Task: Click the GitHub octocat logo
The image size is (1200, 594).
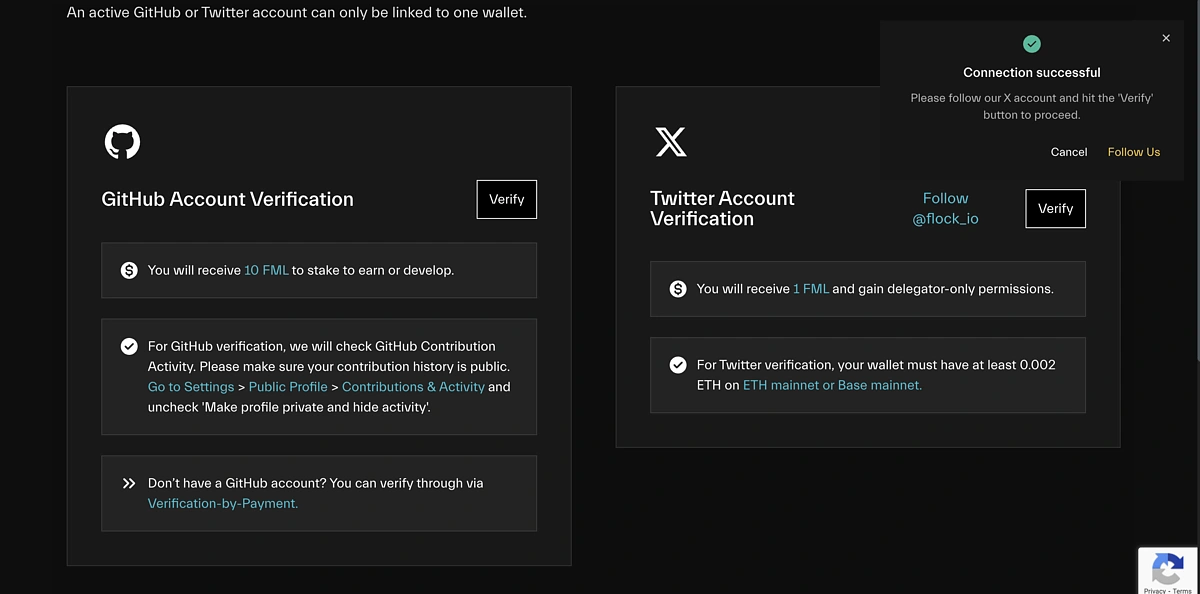Action: pos(122,142)
